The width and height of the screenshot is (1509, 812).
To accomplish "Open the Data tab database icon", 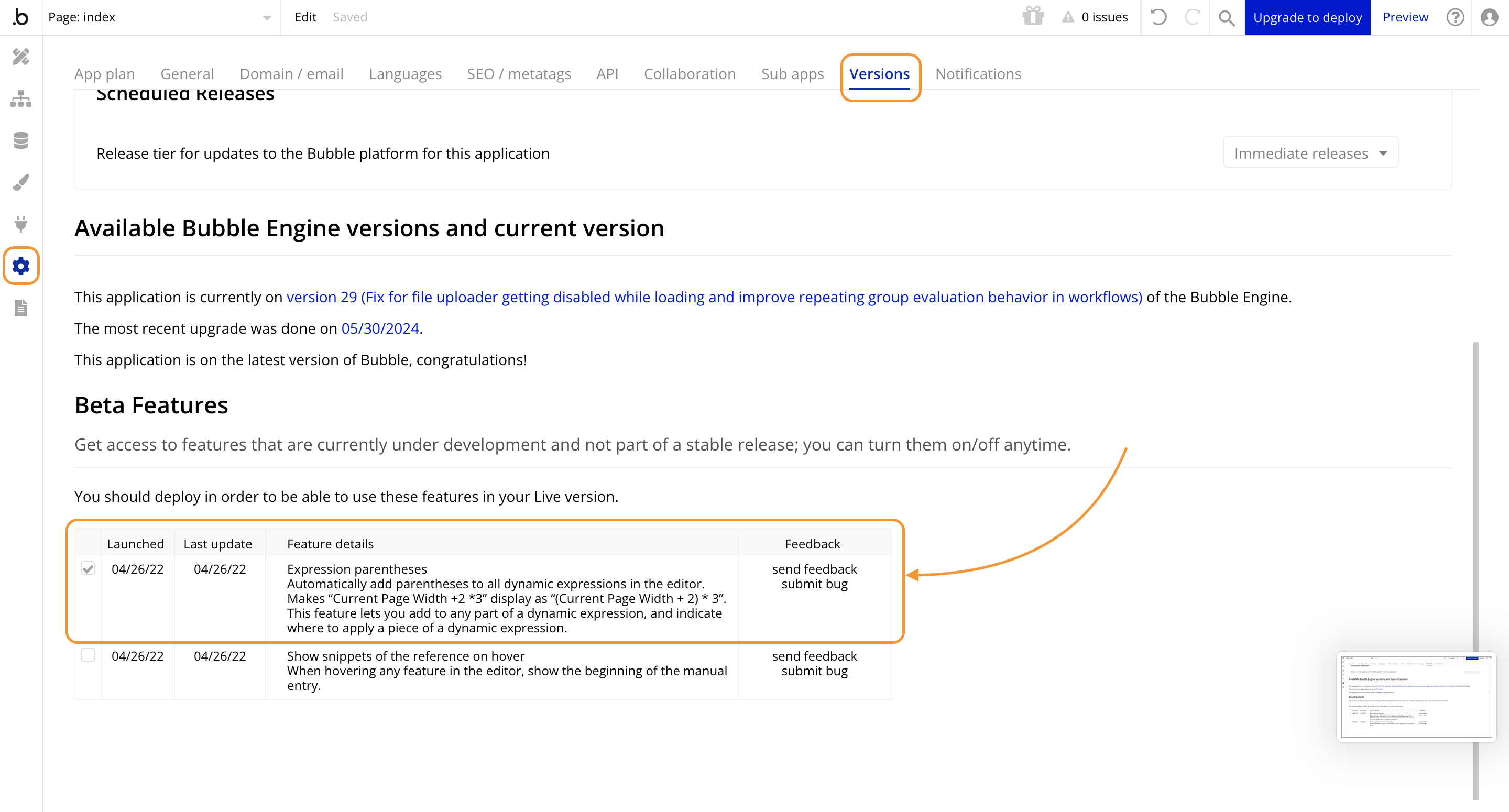I will 20,140.
